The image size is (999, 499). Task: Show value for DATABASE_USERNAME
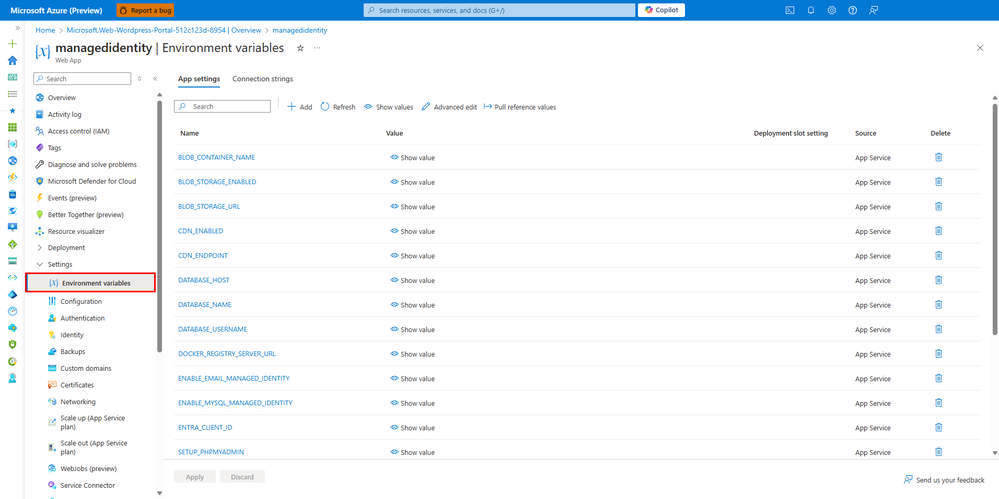click(x=413, y=329)
